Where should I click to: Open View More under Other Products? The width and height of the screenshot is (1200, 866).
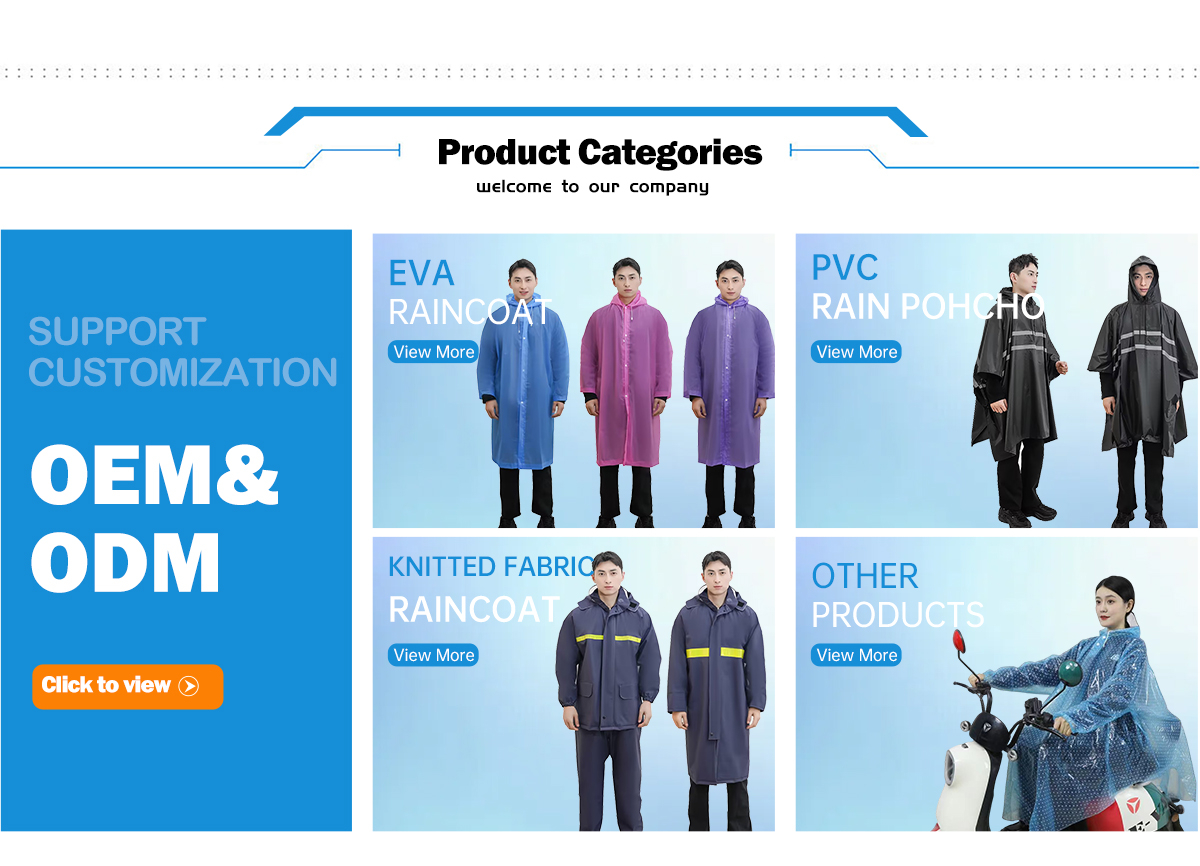[x=856, y=655]
